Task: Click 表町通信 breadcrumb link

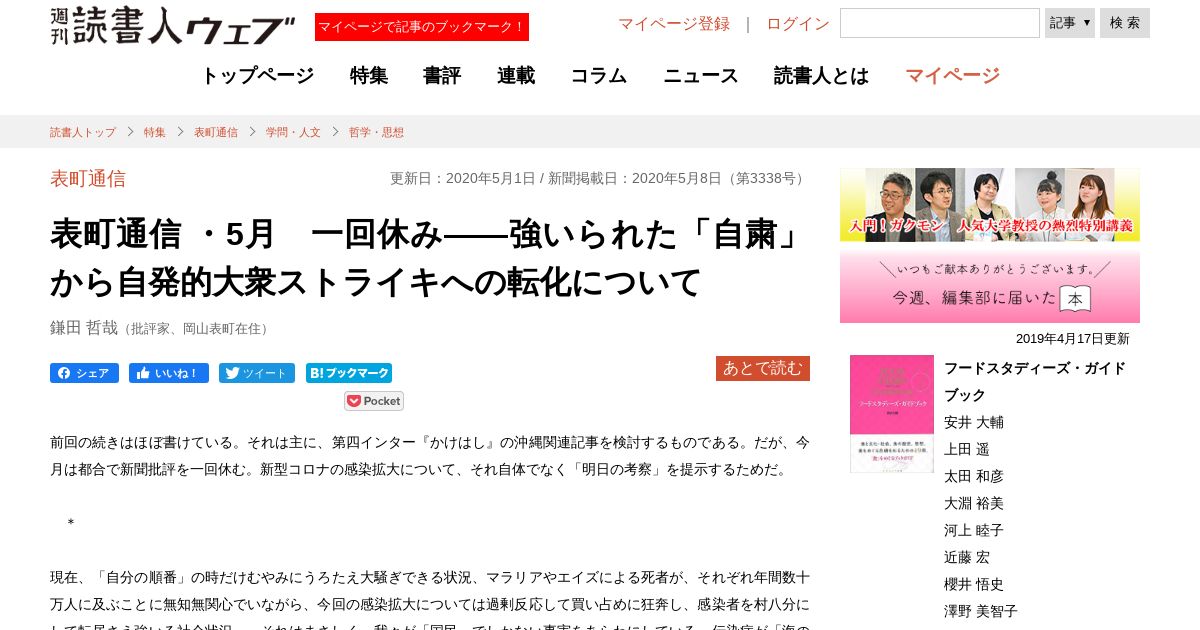Action: pos(216,132)
